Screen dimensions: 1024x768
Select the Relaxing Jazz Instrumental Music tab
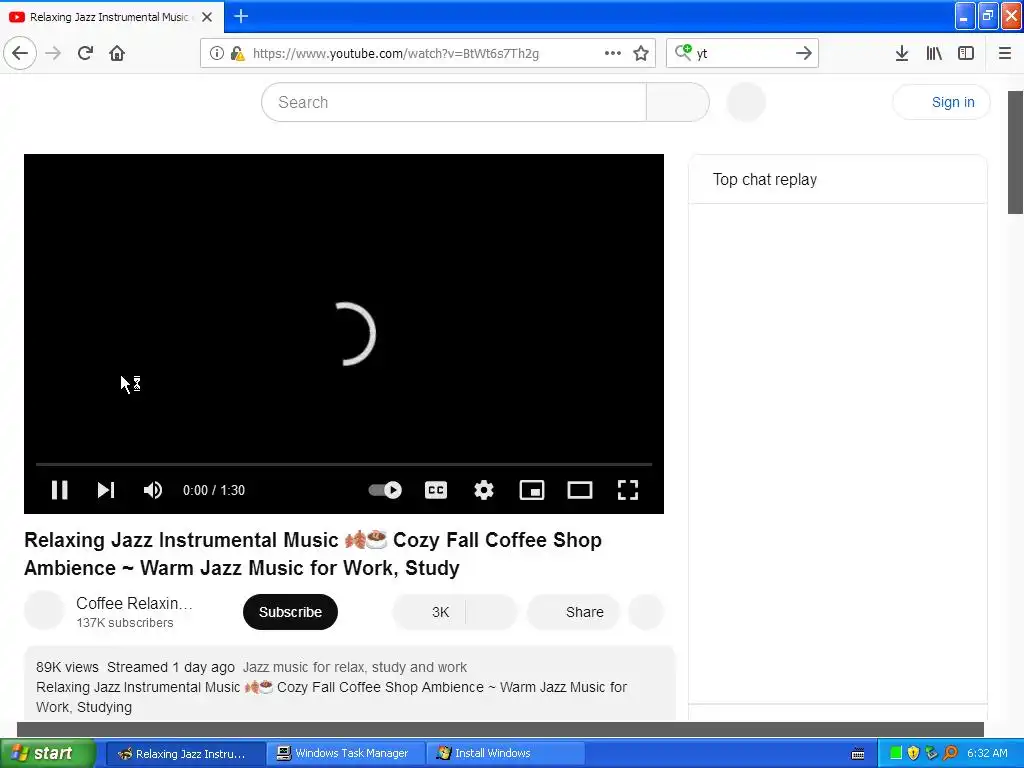click(x=112, y=17)
